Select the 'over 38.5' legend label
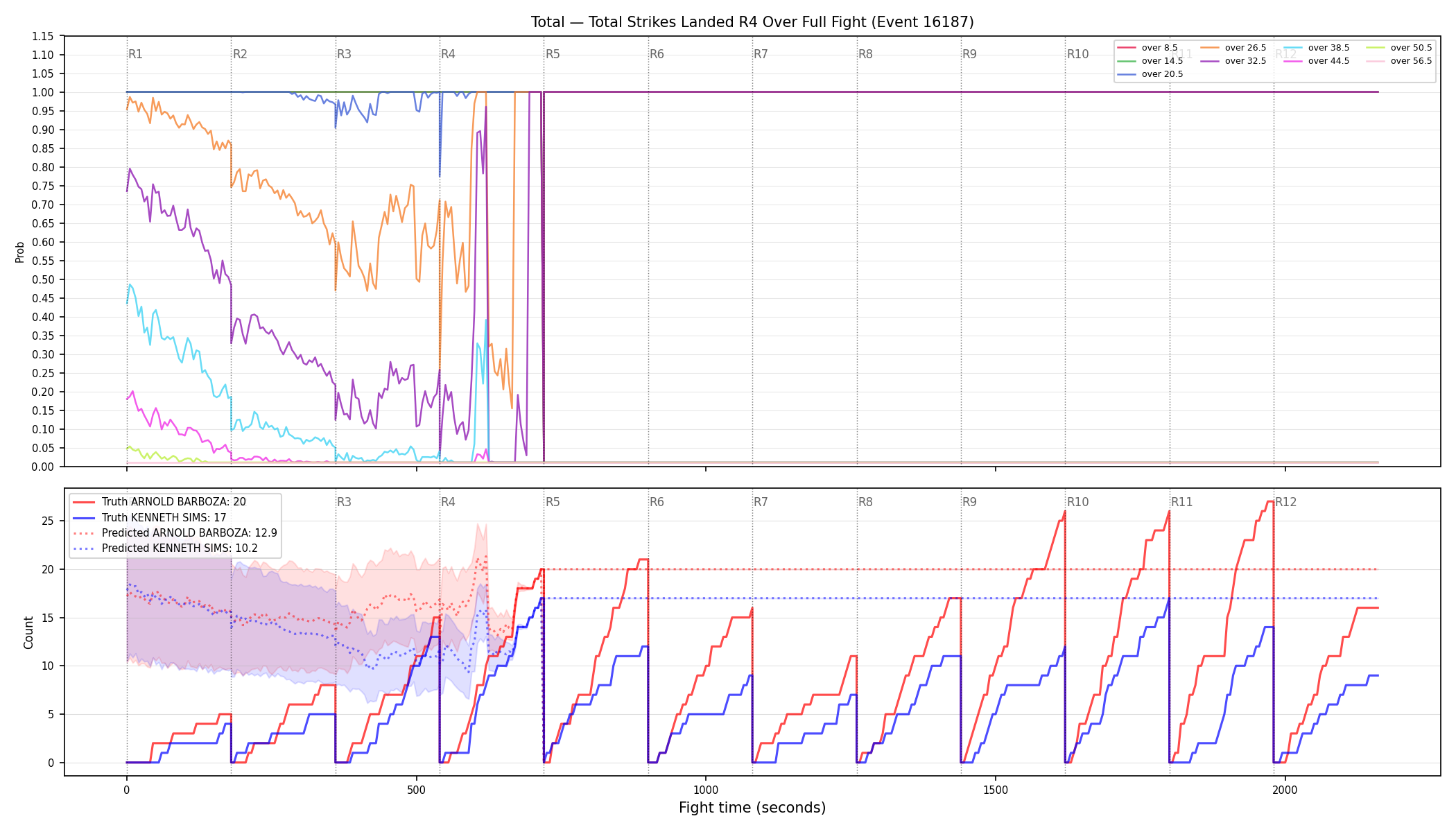The height and width of the screenshot is (832, 1456). point(1328,48)
